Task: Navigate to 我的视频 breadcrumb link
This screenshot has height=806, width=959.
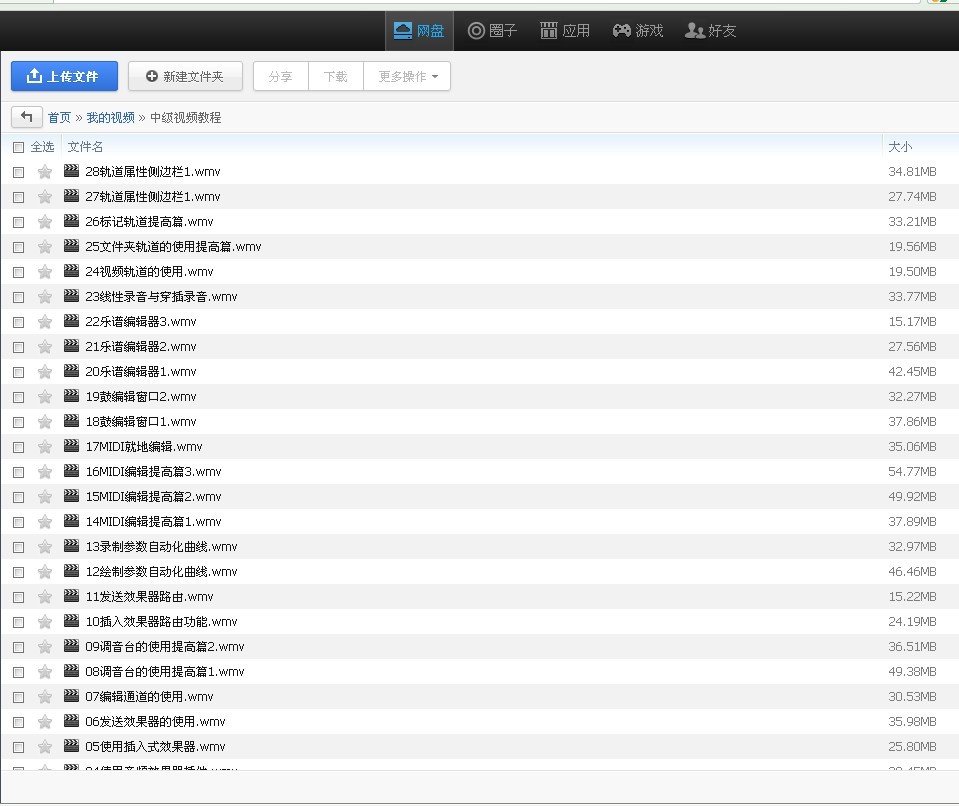Action: pos(110,117)
